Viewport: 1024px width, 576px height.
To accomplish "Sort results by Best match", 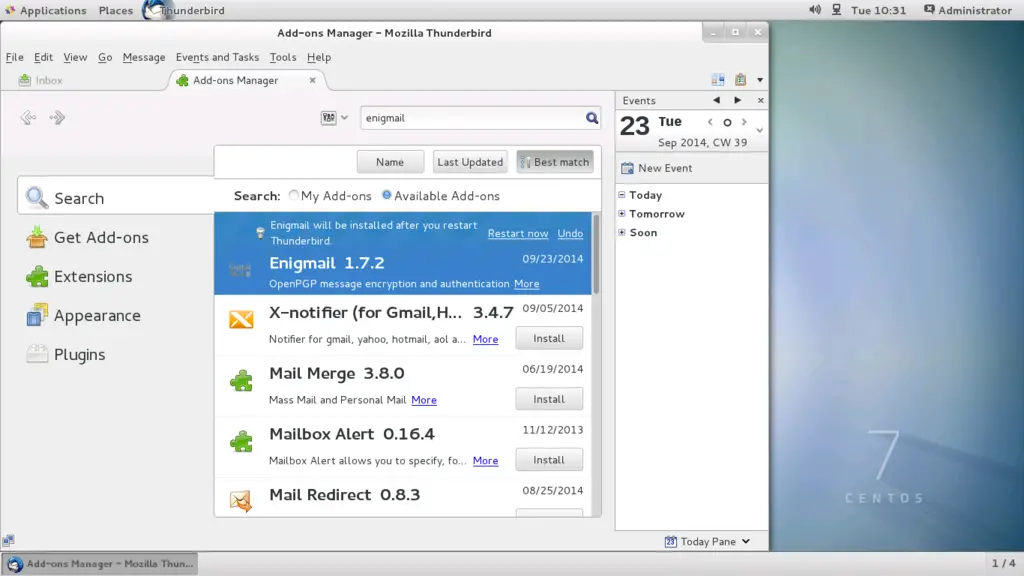I will click(555, 162).
